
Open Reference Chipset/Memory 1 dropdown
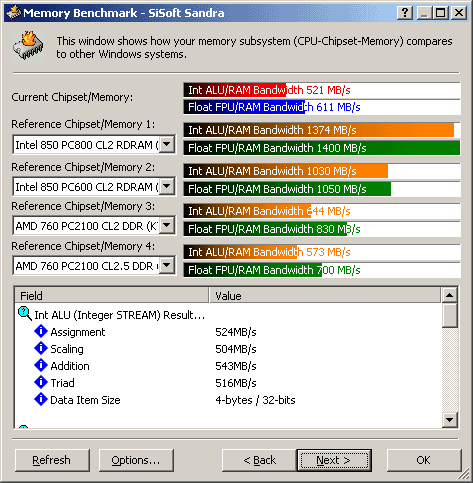pos(167,144)
